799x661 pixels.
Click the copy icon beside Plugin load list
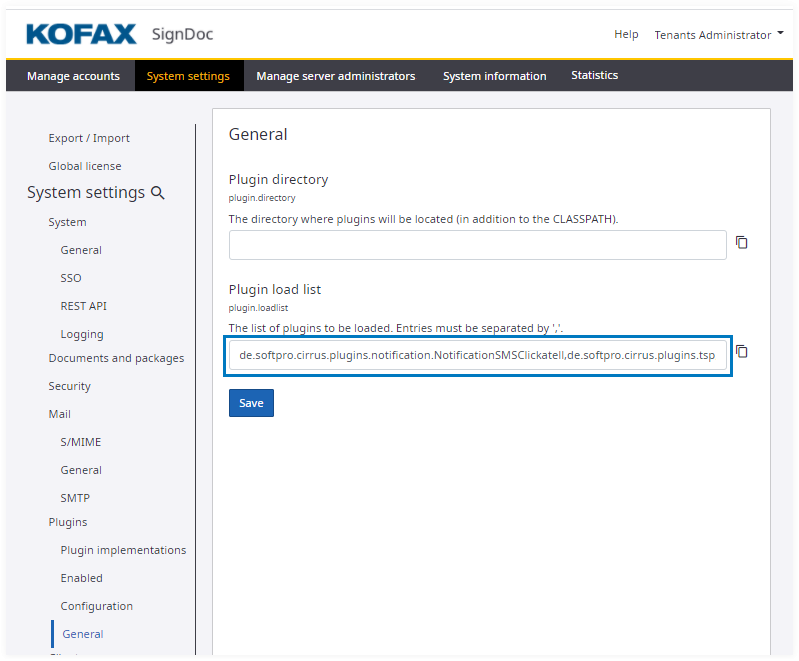tap(742, 352)
